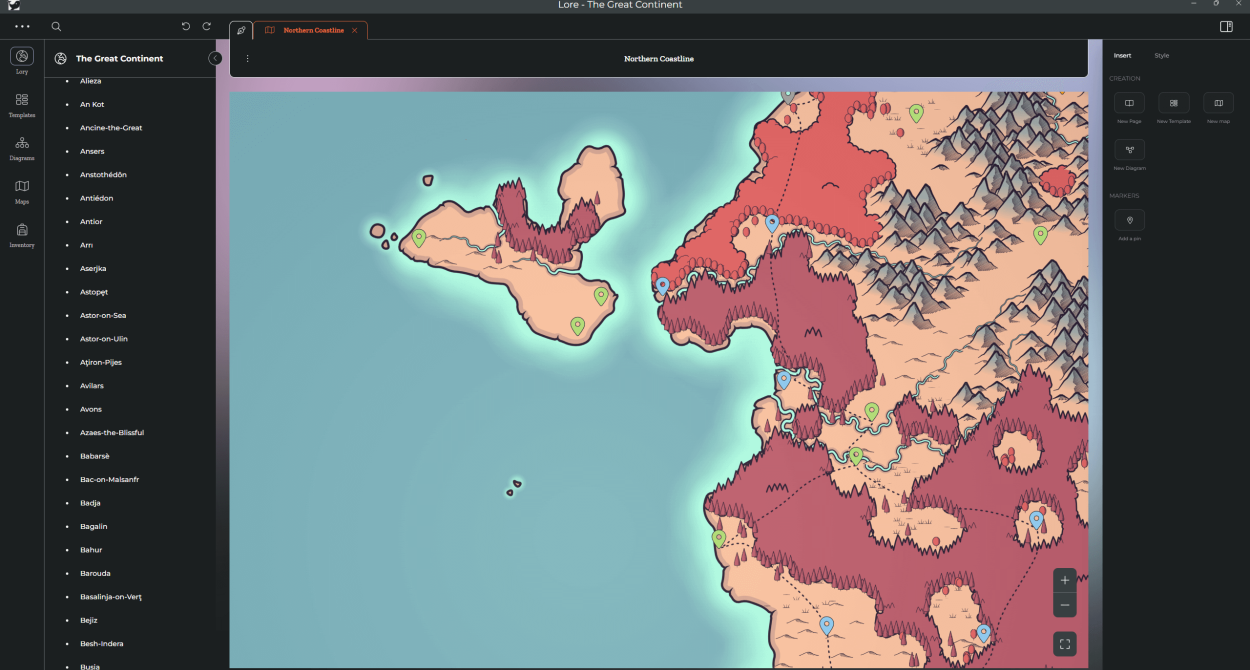Undo the last action
This screenshot has height=670, width=1250.
(186, 27)
